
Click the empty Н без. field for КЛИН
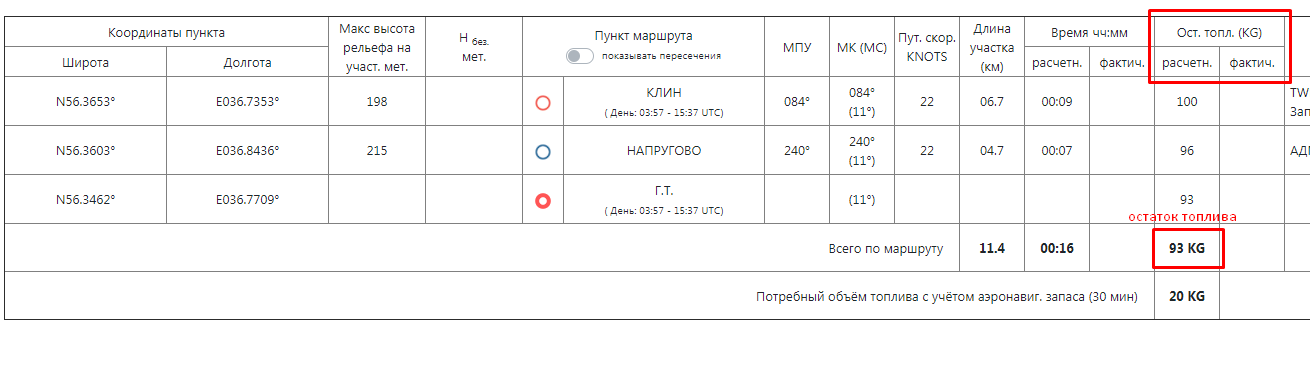(x=474, y=102)
